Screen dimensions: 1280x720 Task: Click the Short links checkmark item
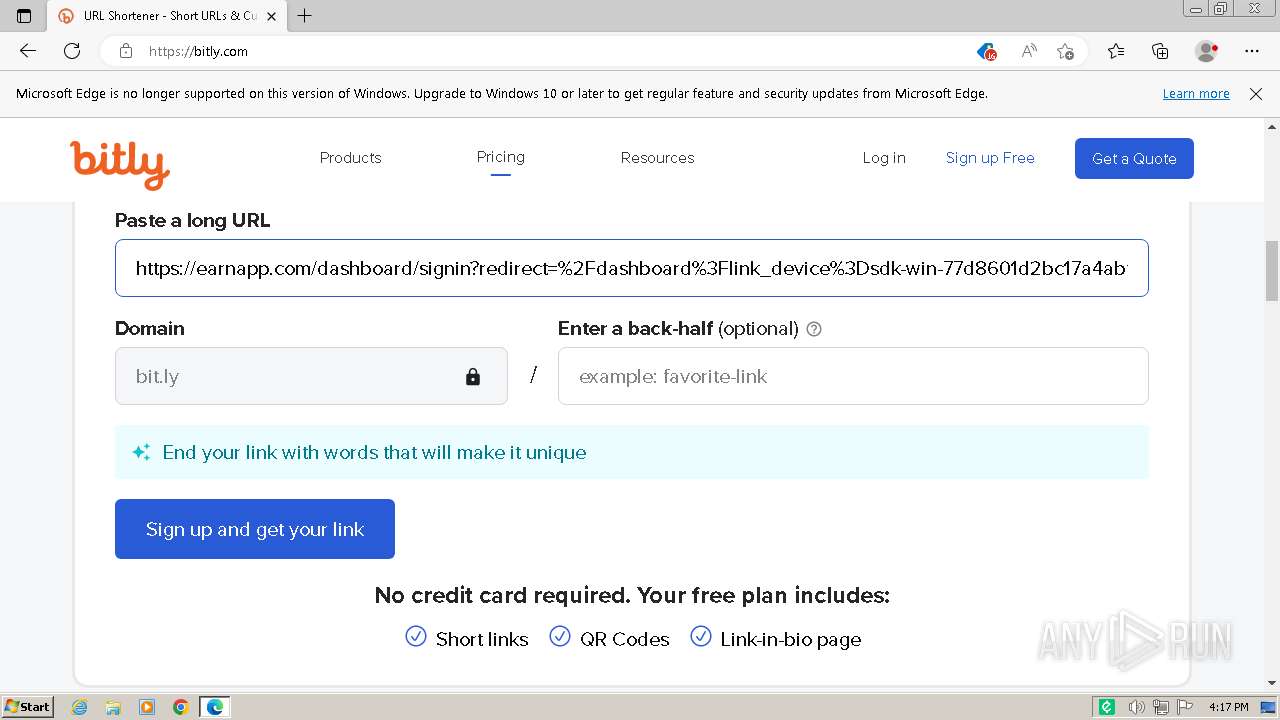click(x=467, y=638)
